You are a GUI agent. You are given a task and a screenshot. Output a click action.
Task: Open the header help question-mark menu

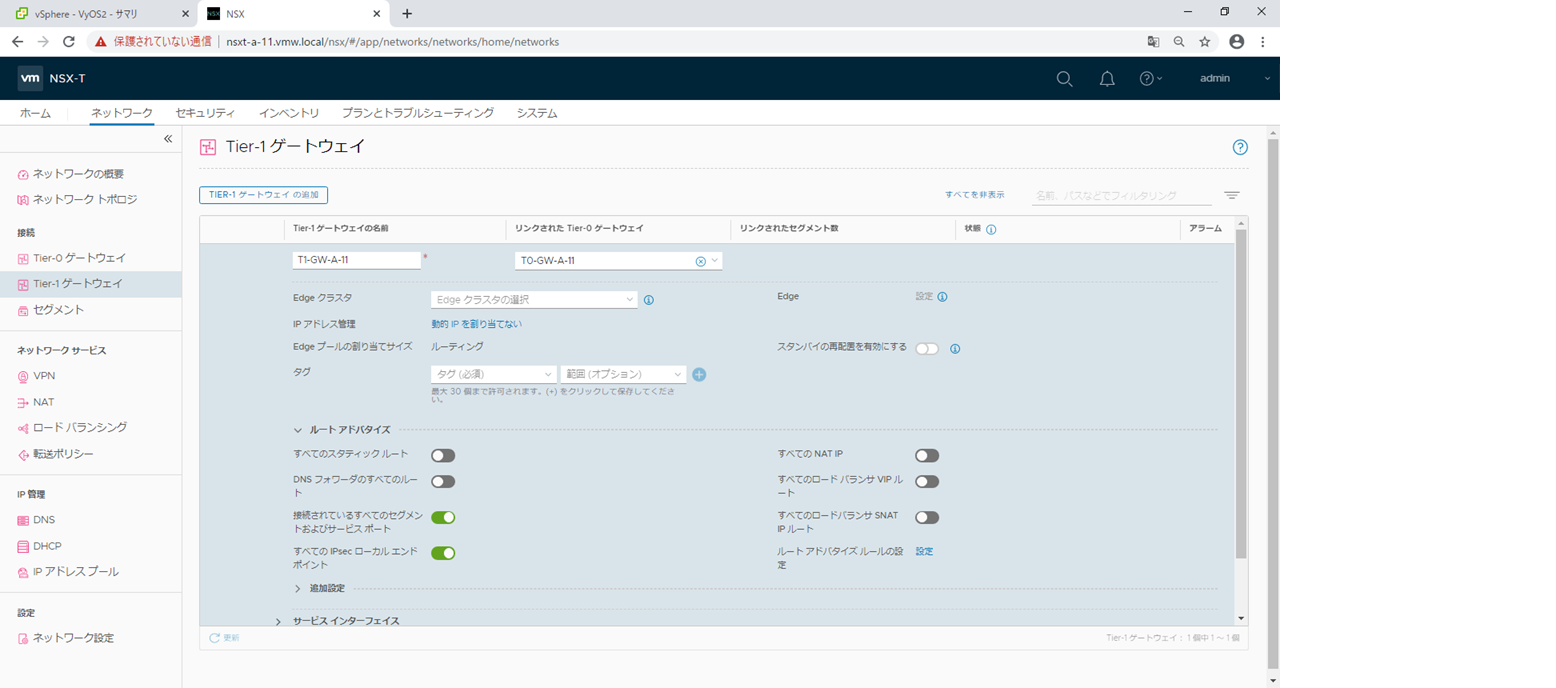pos(1151,78)
